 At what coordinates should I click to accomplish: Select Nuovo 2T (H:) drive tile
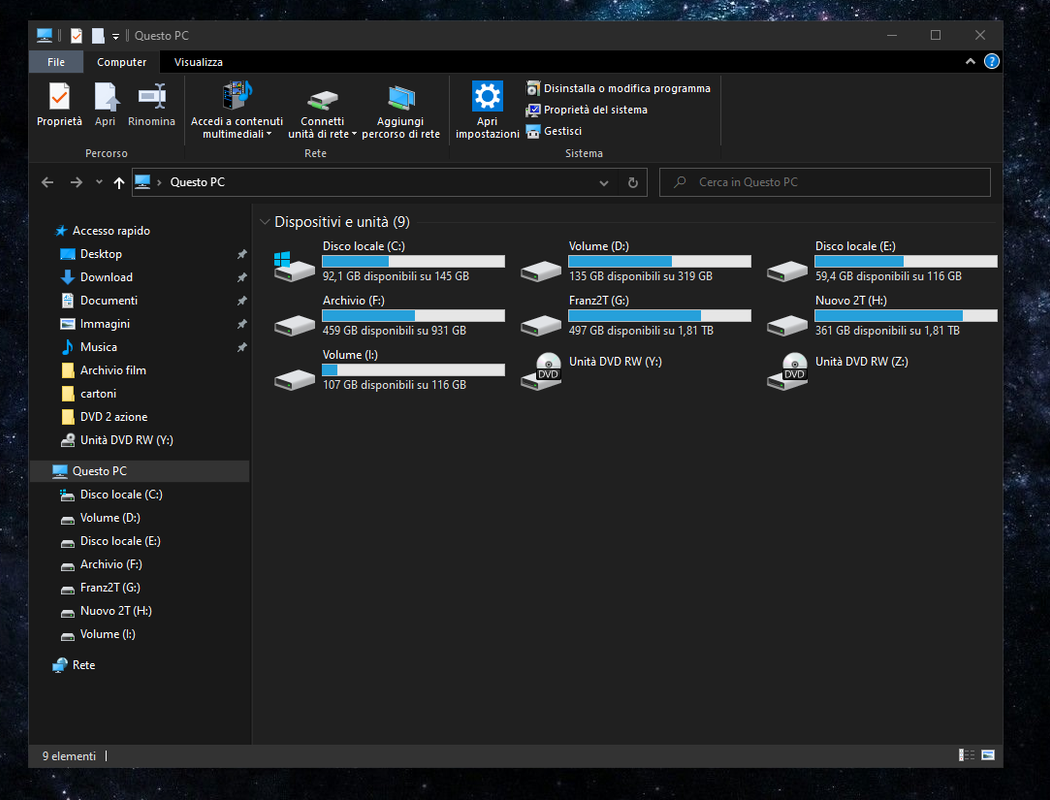[x=882, y=315]
